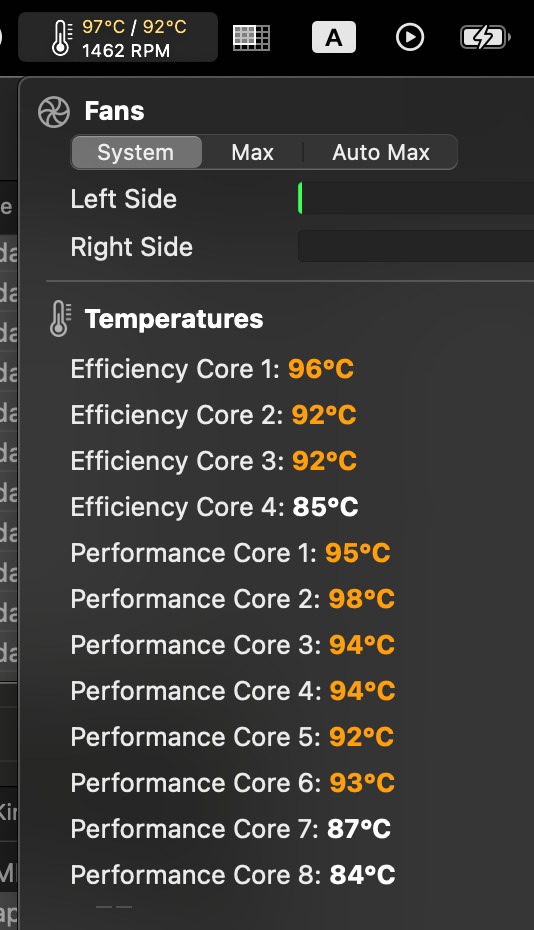Select Efficiency Core 1 temperature row
The image size is (534, 930).
(x=212, y=369)
